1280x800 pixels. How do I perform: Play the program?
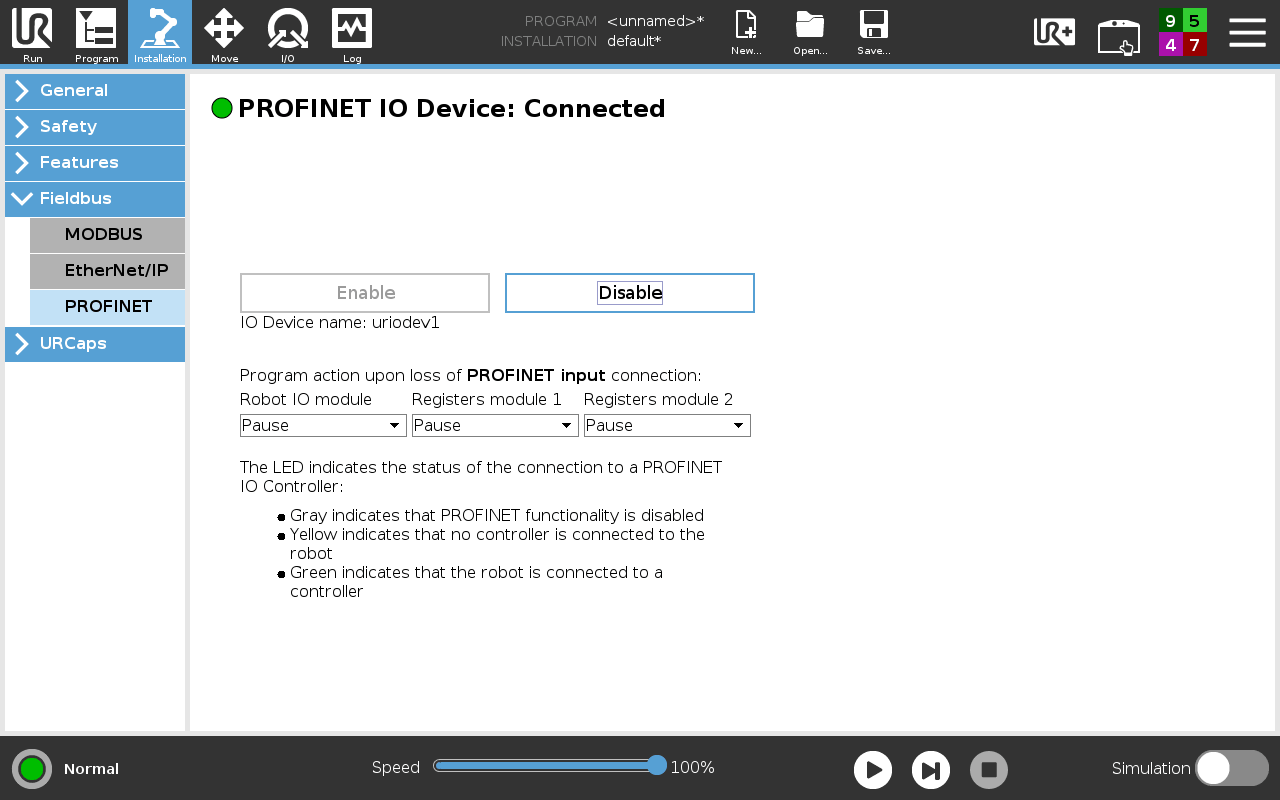[873, 770]
